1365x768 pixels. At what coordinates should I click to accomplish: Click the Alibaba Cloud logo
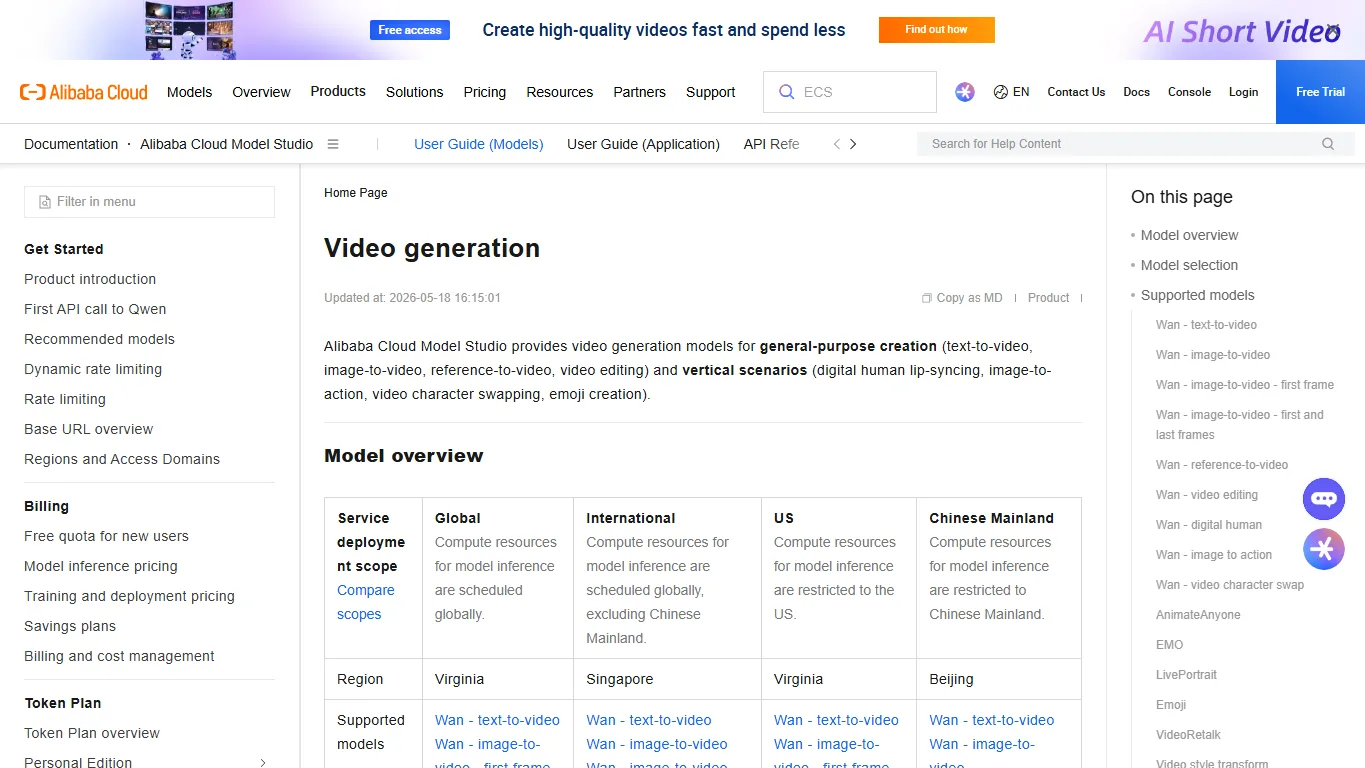coord(84,92)
